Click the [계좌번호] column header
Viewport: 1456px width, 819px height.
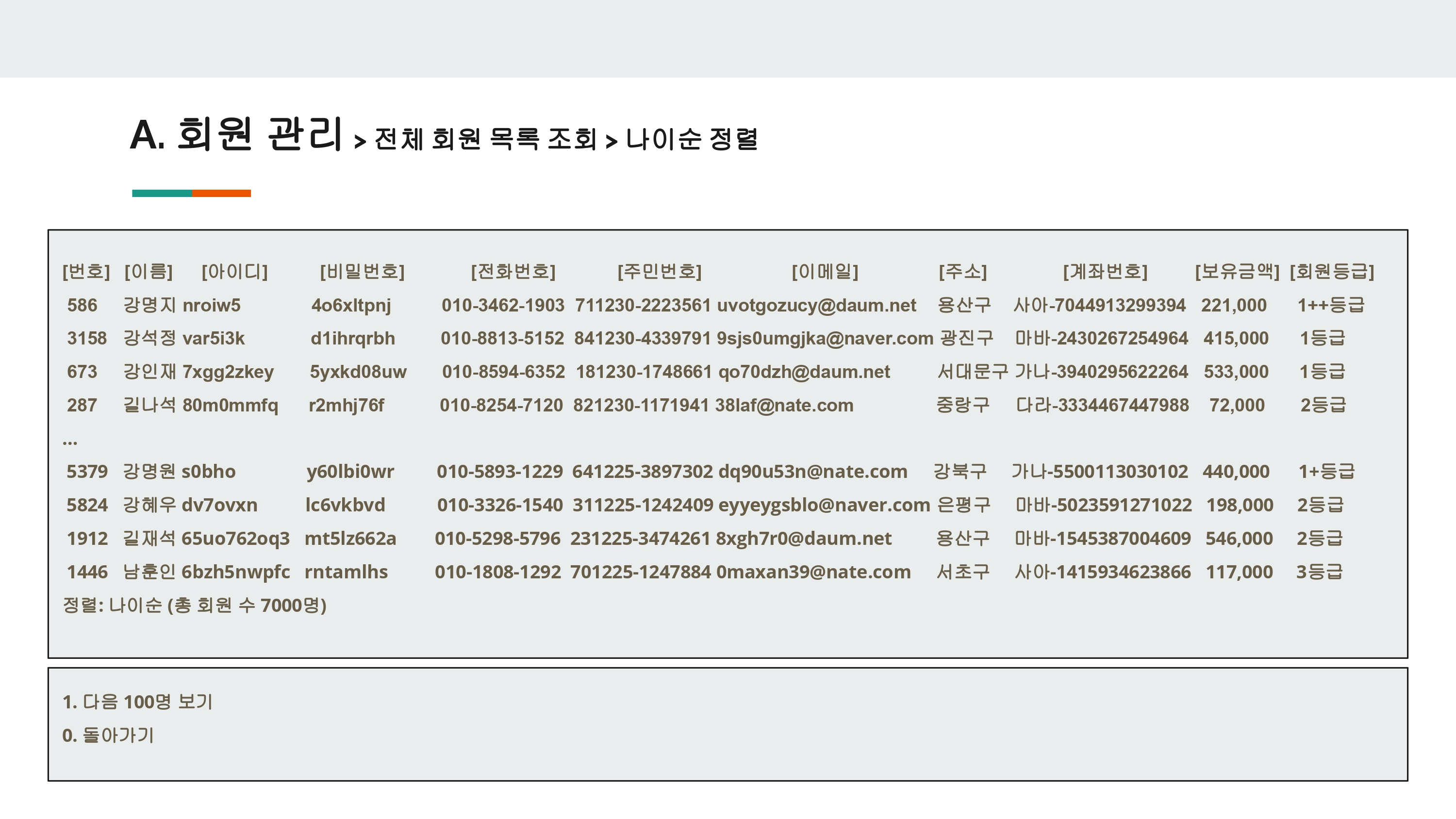pos(1105,271)
